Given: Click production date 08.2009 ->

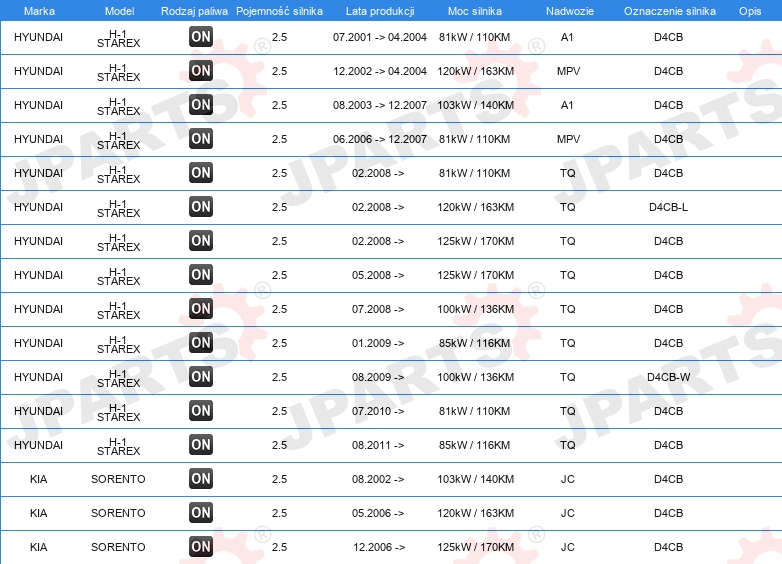Looking at the screenshot, I should click(378, 377).
